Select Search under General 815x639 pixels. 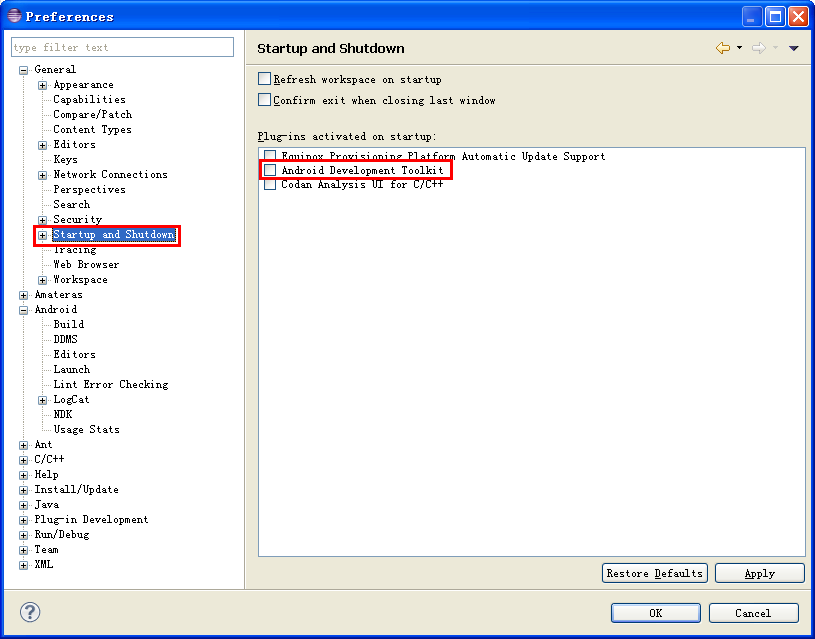(72, 204)
